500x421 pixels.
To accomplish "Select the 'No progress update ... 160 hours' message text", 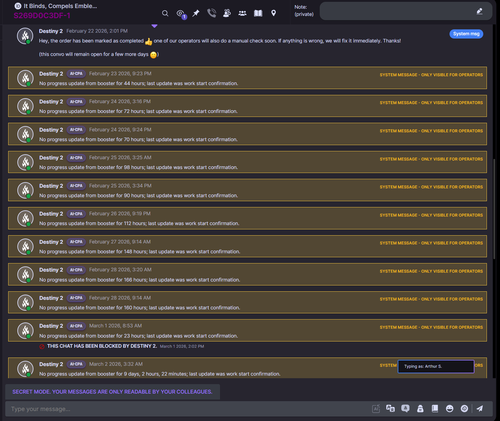I will pos(140,308).
